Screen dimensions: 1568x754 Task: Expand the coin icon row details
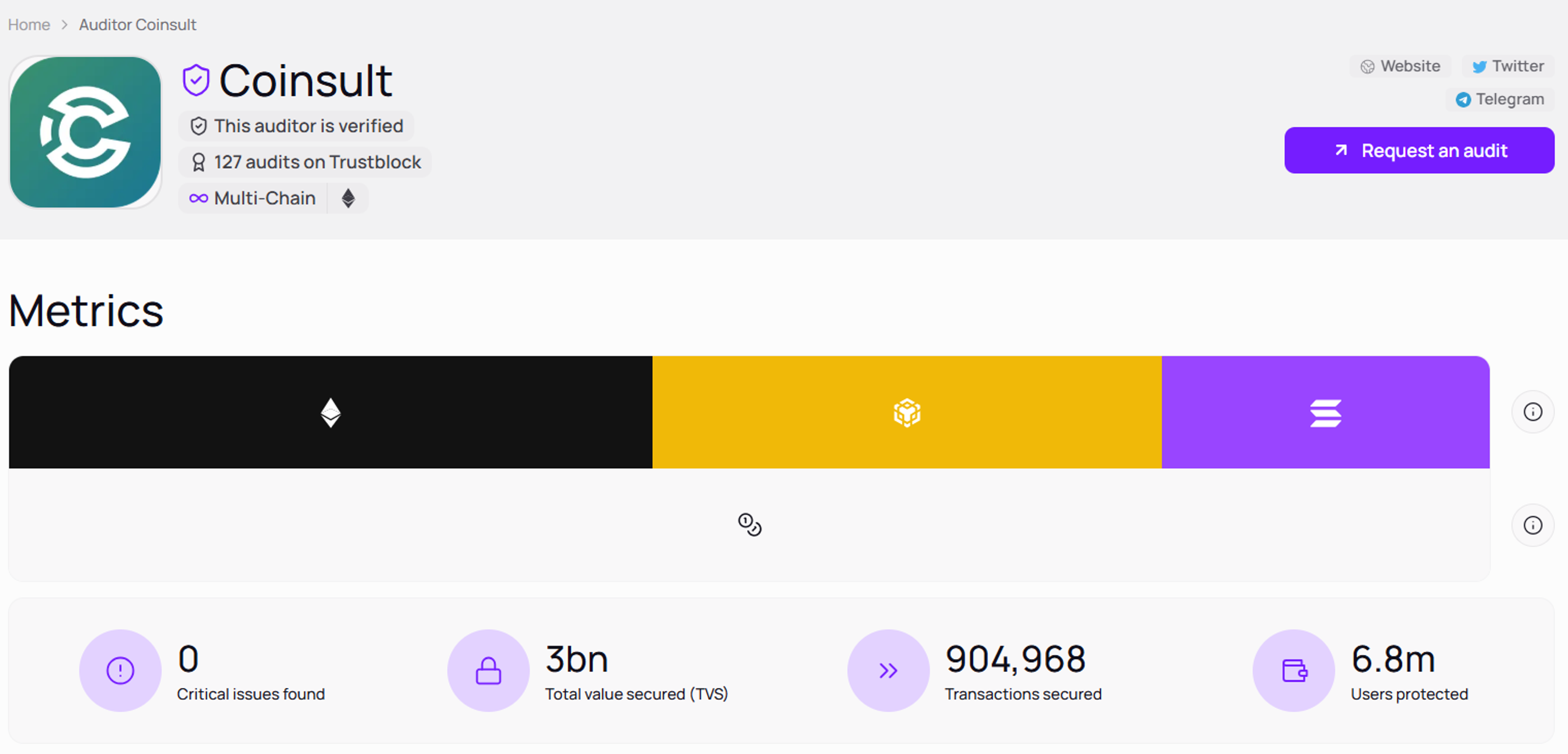click(749, 525)
